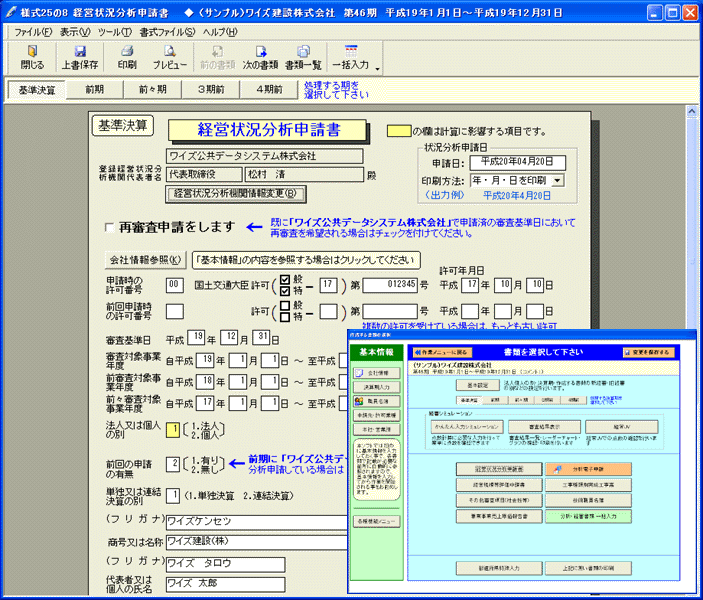Switch to the 前々期 tab

pos(152,89)
